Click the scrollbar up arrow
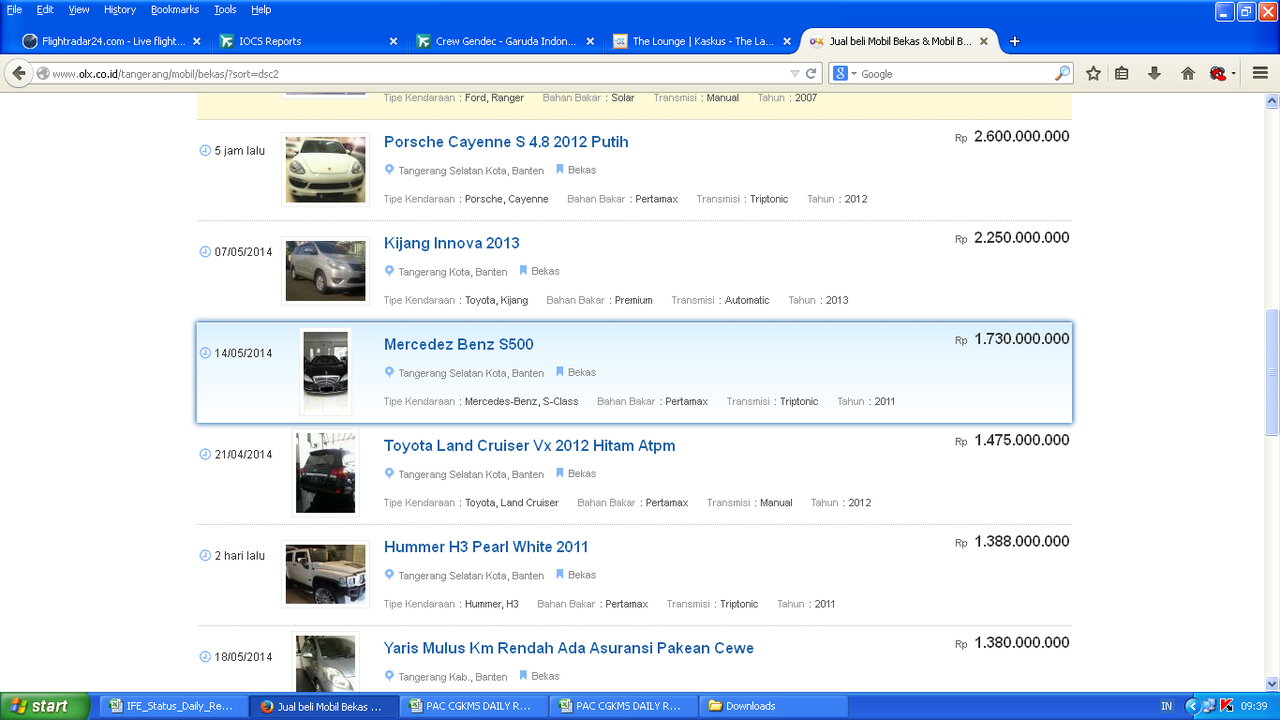The width and height of the screenshot is (1280, 720). [x=1272, y=101]
